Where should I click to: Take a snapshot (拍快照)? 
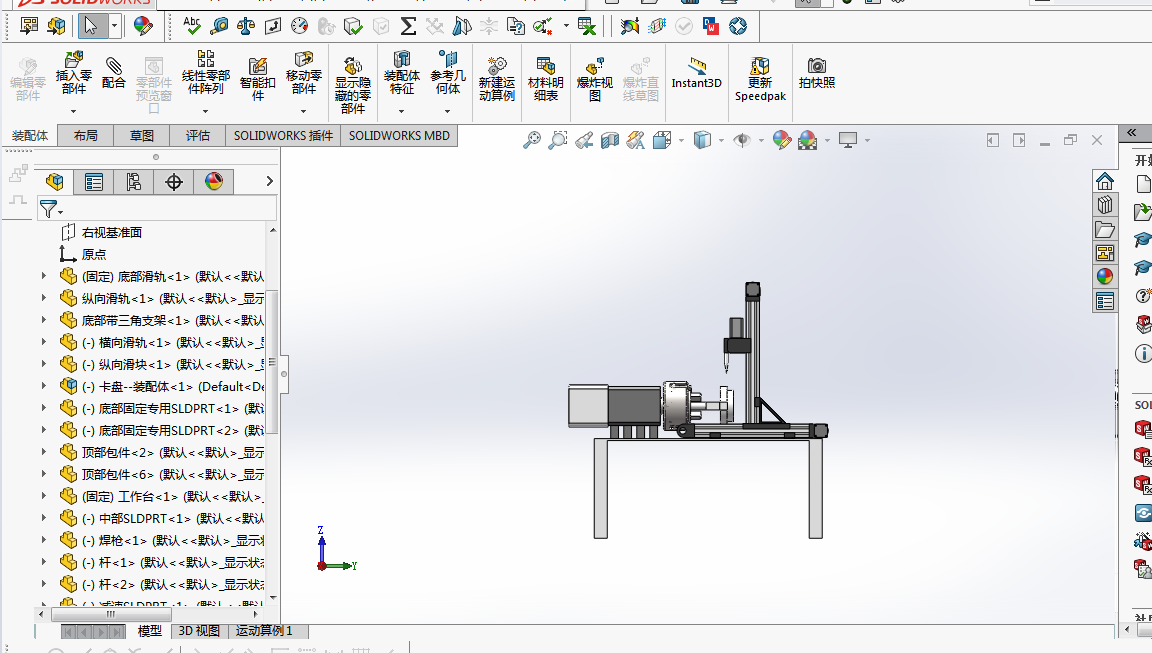coord(817,73)
